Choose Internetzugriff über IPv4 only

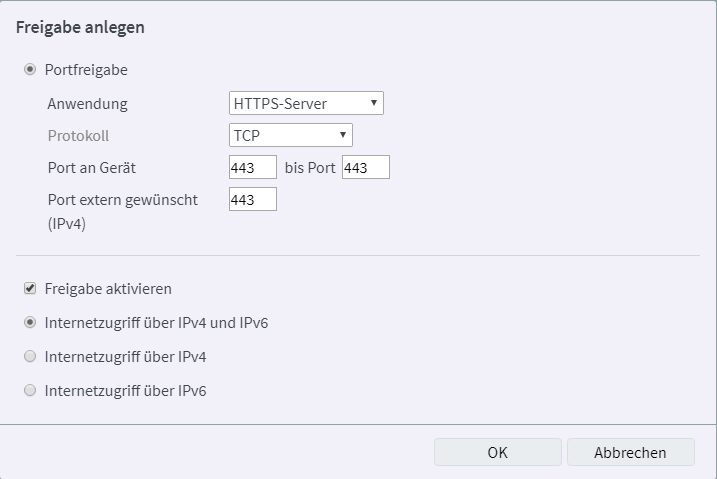pyautogui.click(x=30, y=357)
